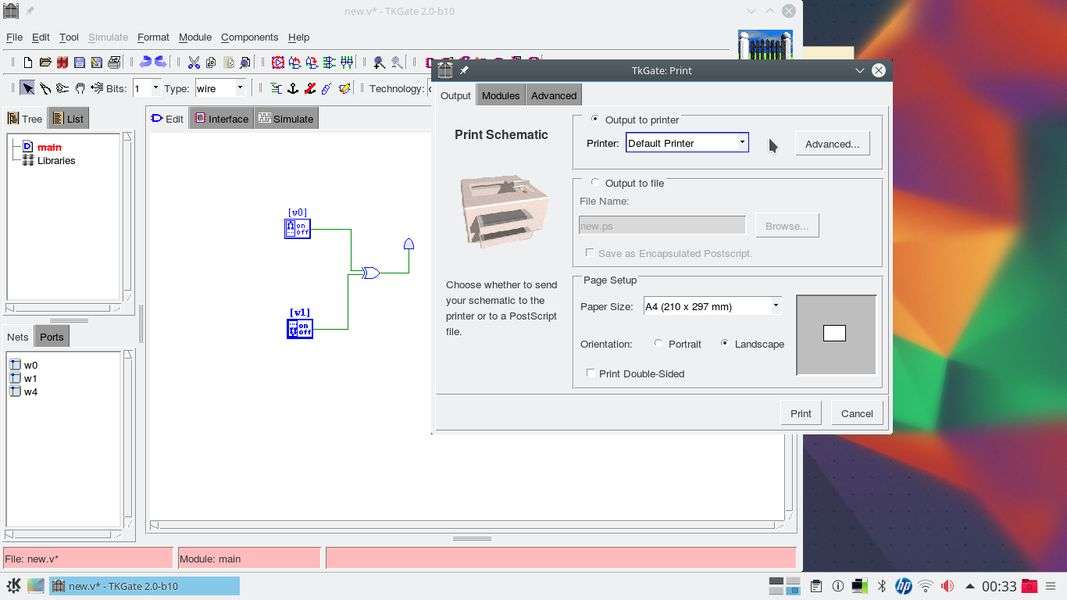Switch to the Modules tab

click(x=500, y=95)
